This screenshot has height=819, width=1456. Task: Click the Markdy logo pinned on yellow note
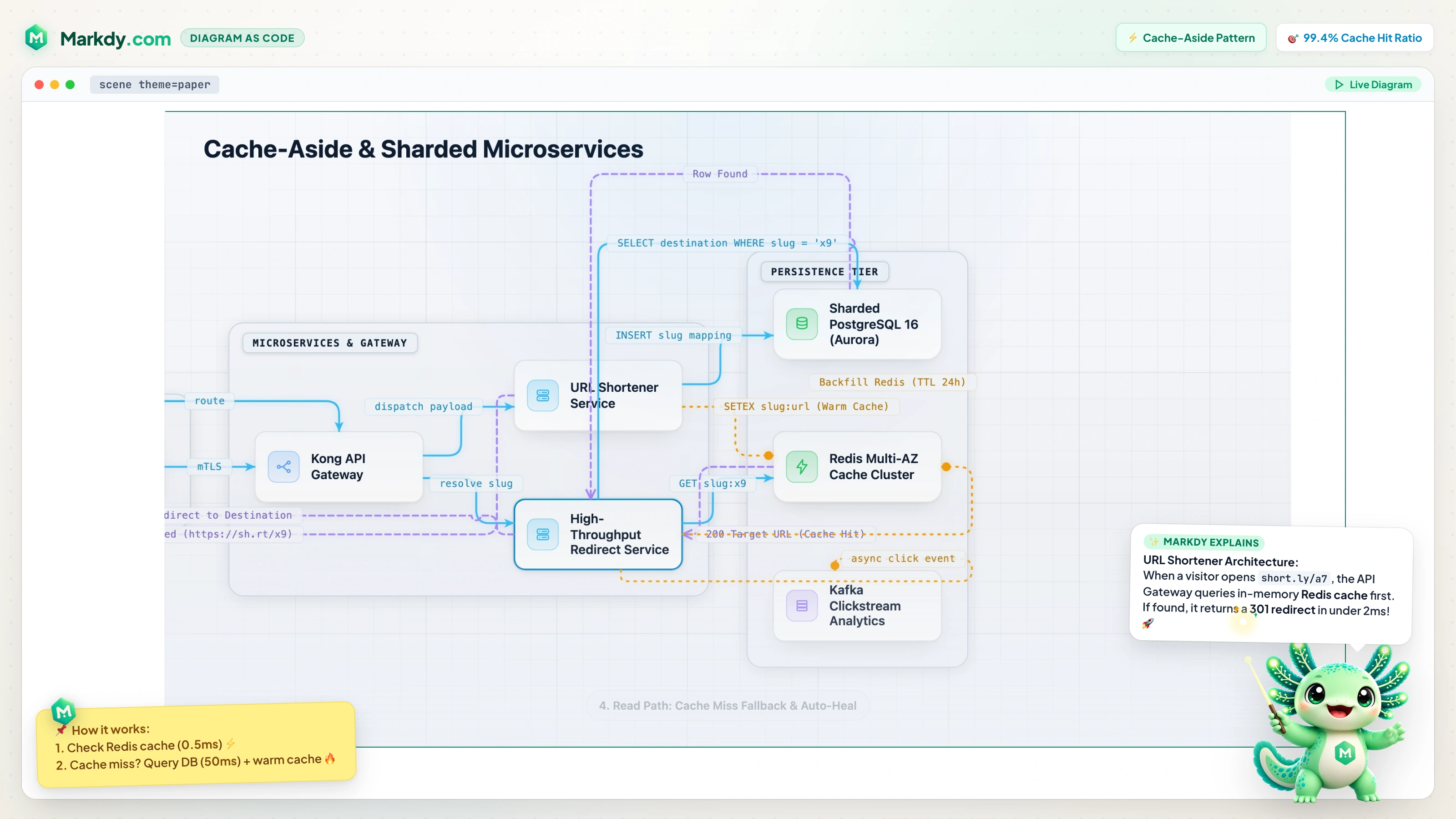tap(63, 712)
